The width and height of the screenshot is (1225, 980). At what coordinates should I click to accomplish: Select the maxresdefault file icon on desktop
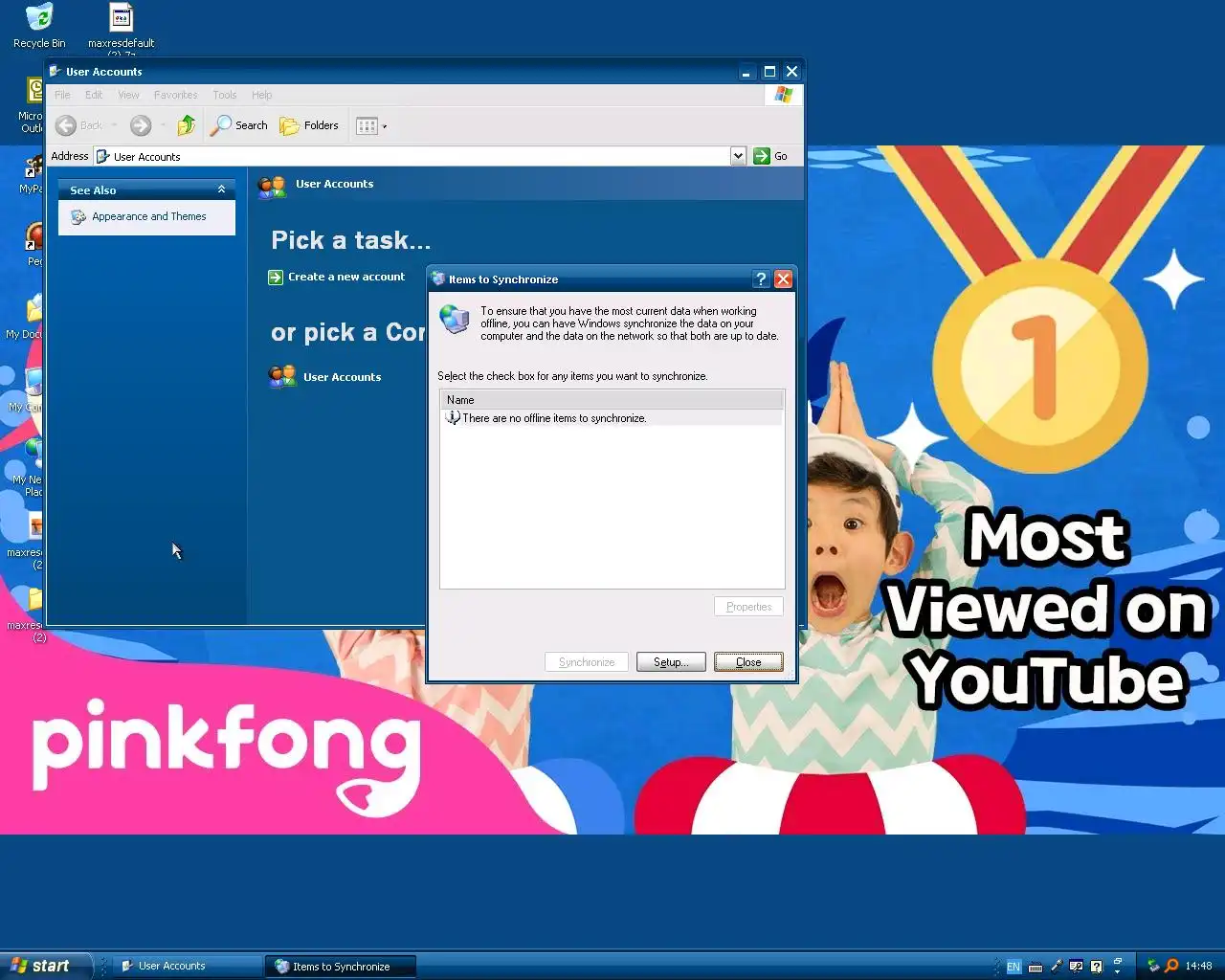coord(122,28)
